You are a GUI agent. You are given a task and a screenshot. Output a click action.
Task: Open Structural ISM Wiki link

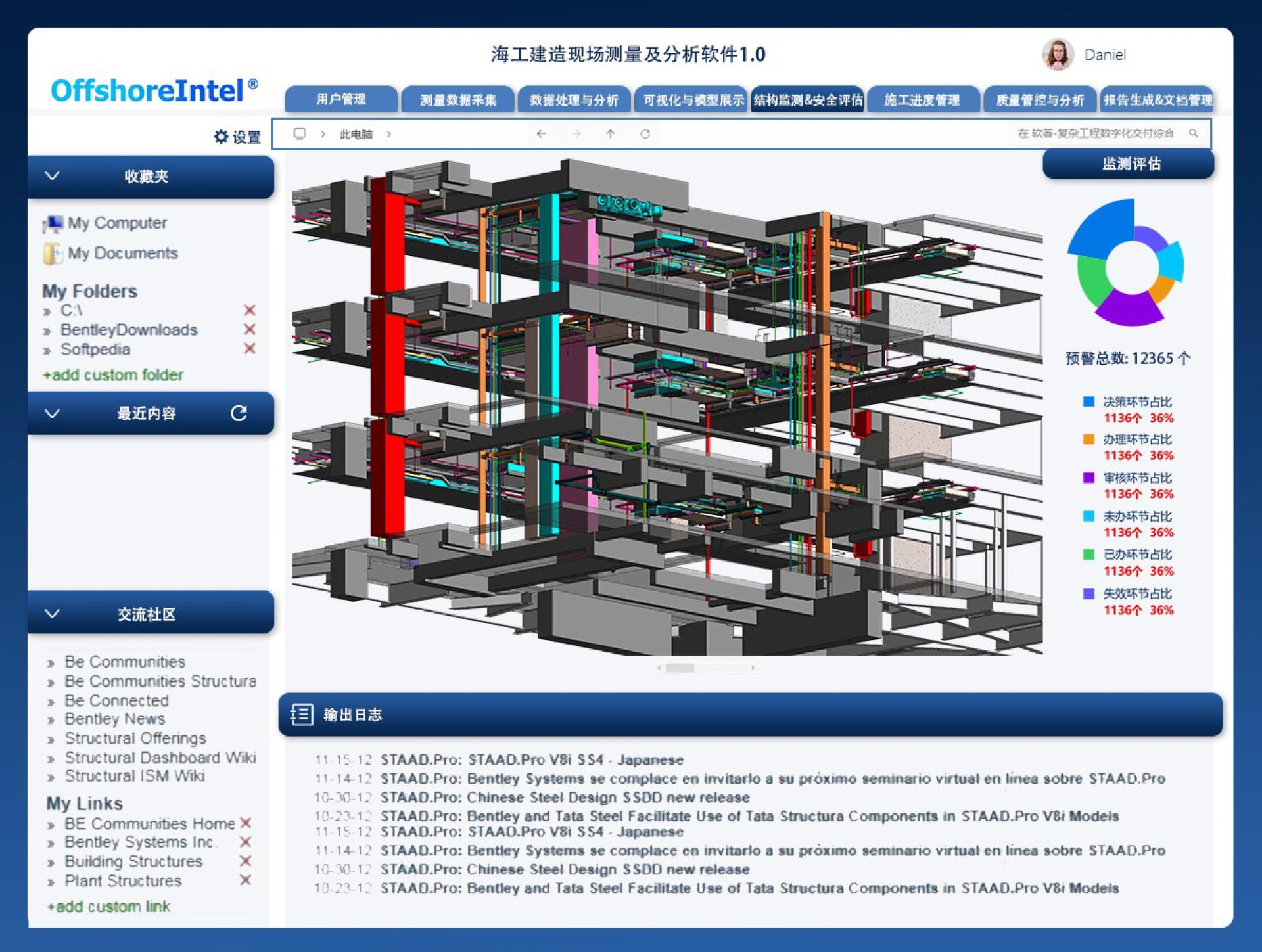click(135, 776)
